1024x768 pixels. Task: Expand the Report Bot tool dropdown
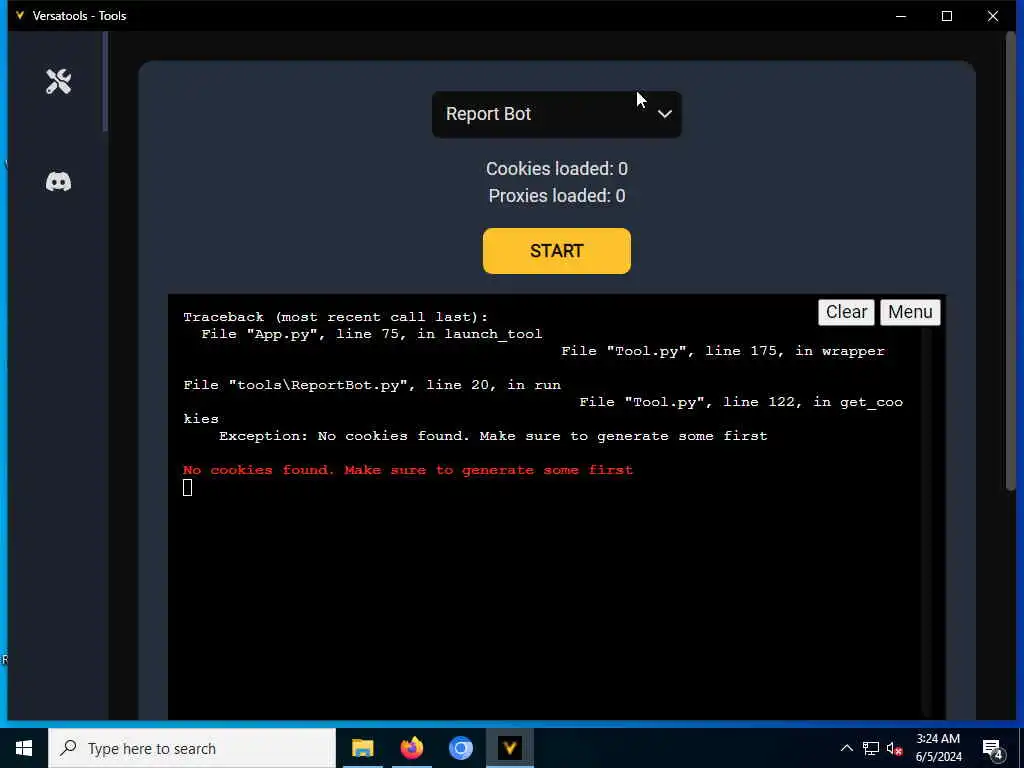[556, 114]
